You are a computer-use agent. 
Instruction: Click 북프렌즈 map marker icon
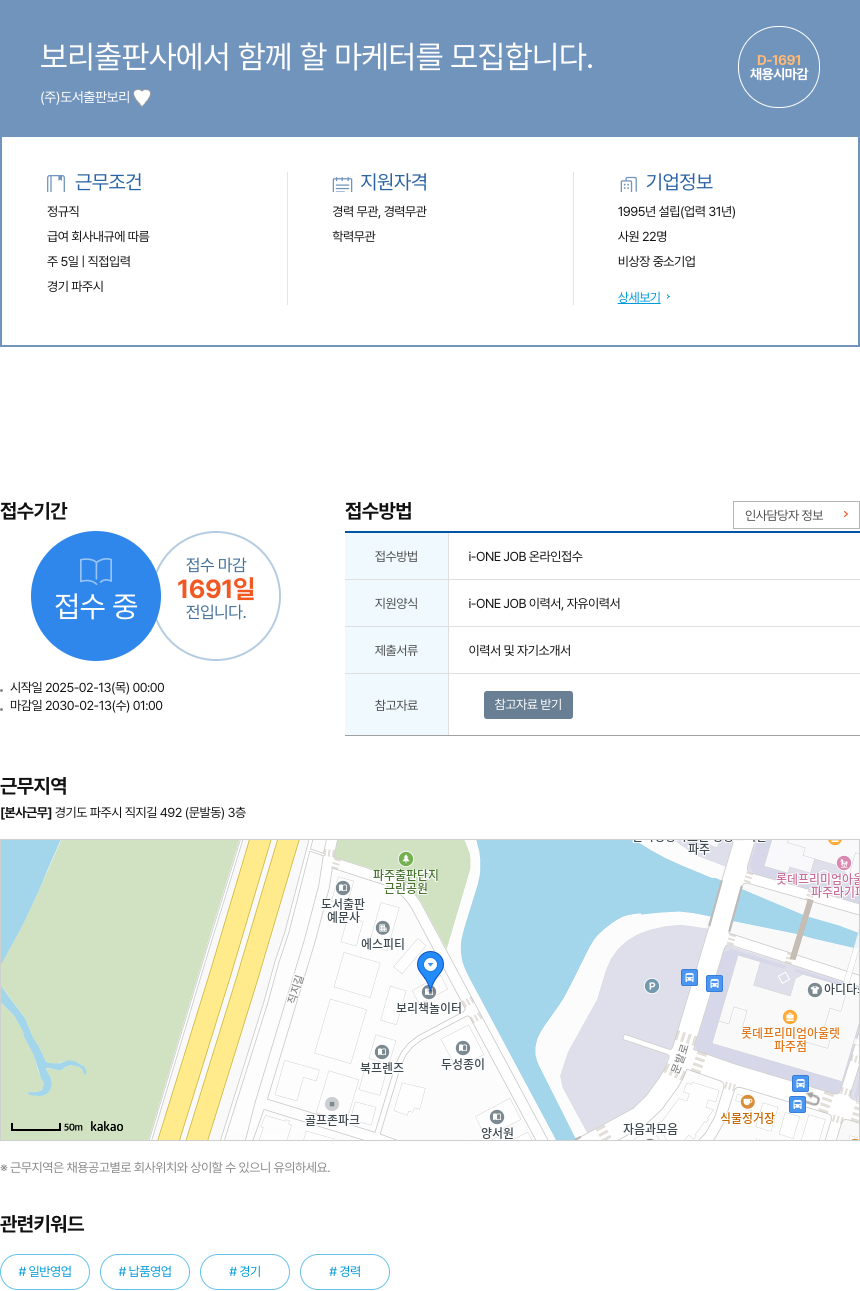click(381, 1052)
